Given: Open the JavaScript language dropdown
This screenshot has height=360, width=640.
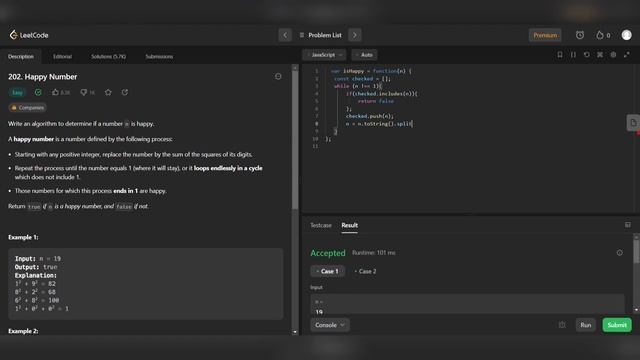Looking at the screenshot, I should [324, 55].
